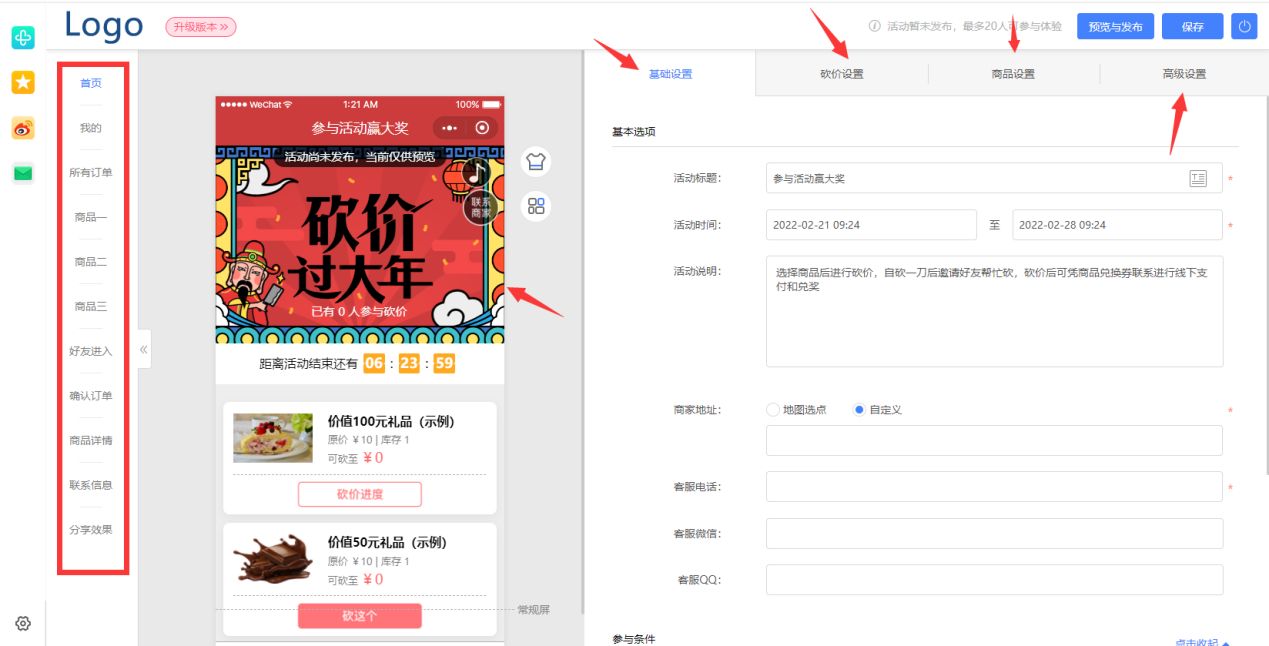
Task: Click the mini-program close circle button
Action: (483, 128)
